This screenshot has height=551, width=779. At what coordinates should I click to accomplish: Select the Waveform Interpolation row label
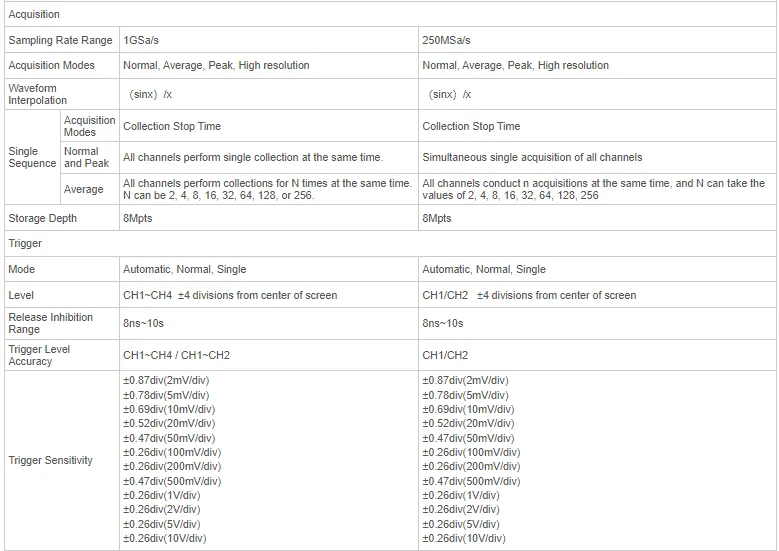(38, 94)
